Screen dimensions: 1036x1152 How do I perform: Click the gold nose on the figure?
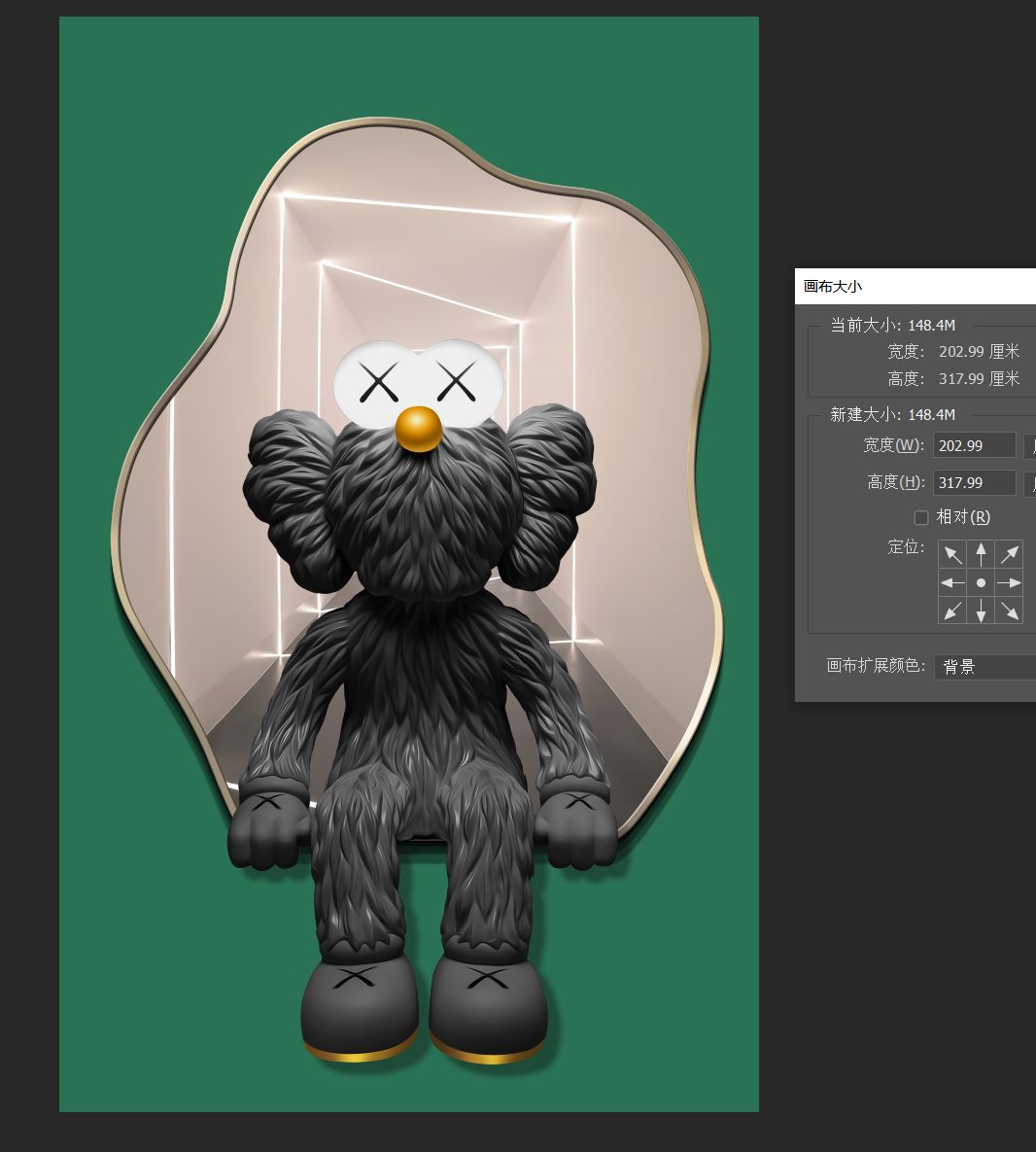point(419,429)
